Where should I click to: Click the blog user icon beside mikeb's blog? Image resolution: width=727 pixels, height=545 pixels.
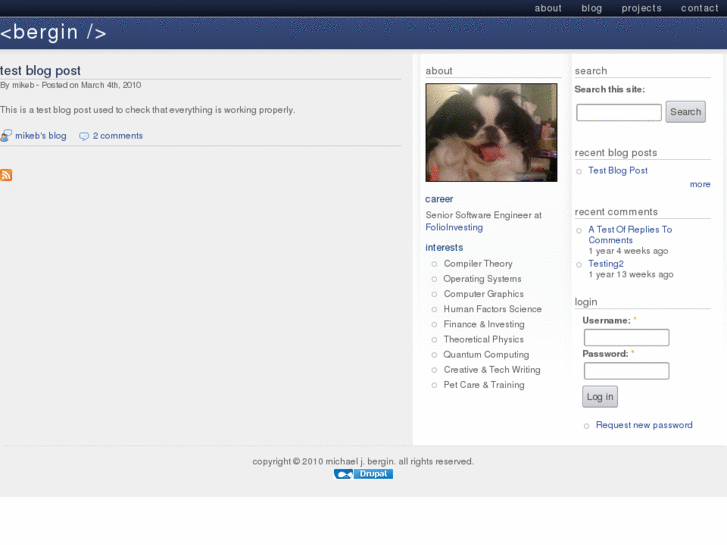point(6,136)
